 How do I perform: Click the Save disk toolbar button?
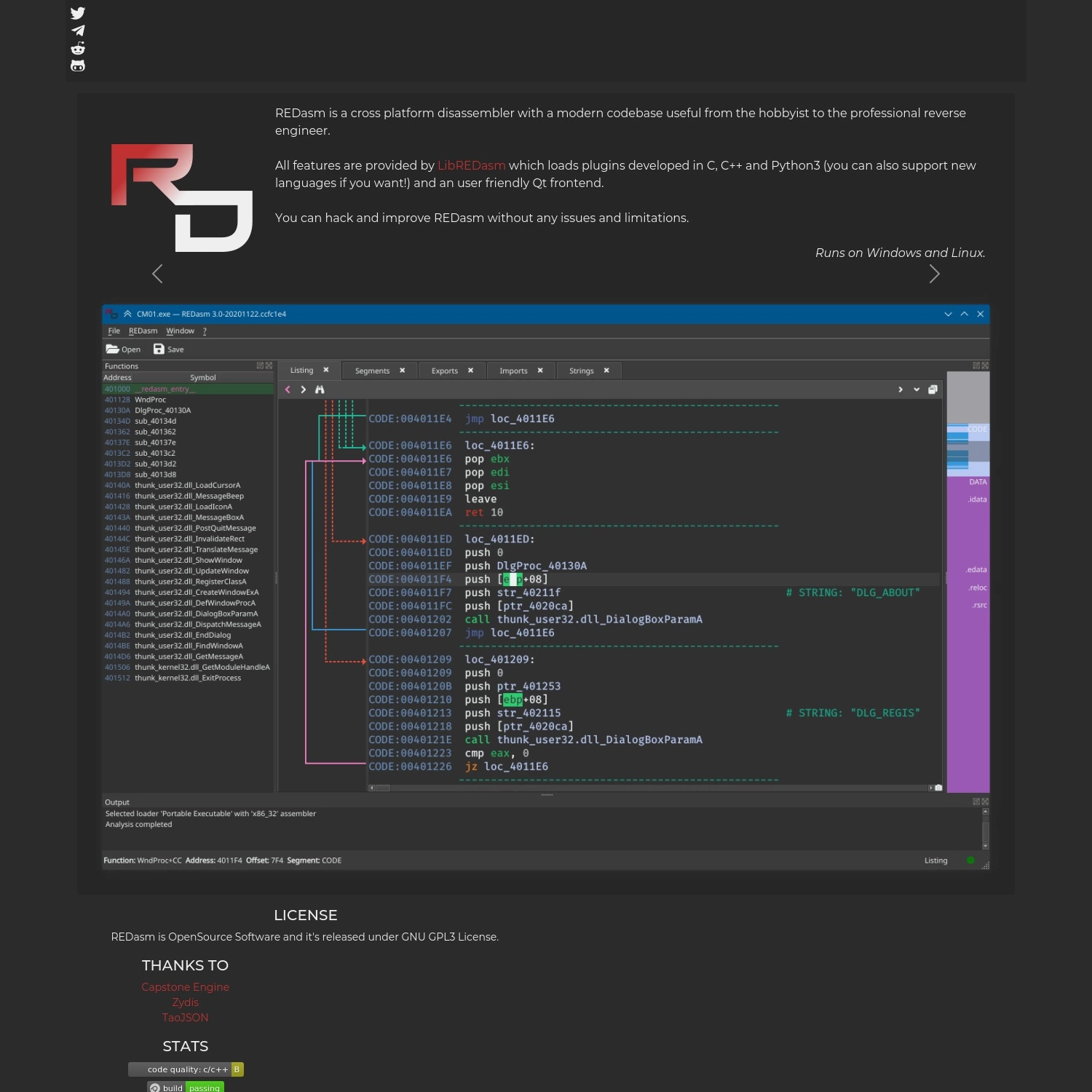[x=168, y=349]
